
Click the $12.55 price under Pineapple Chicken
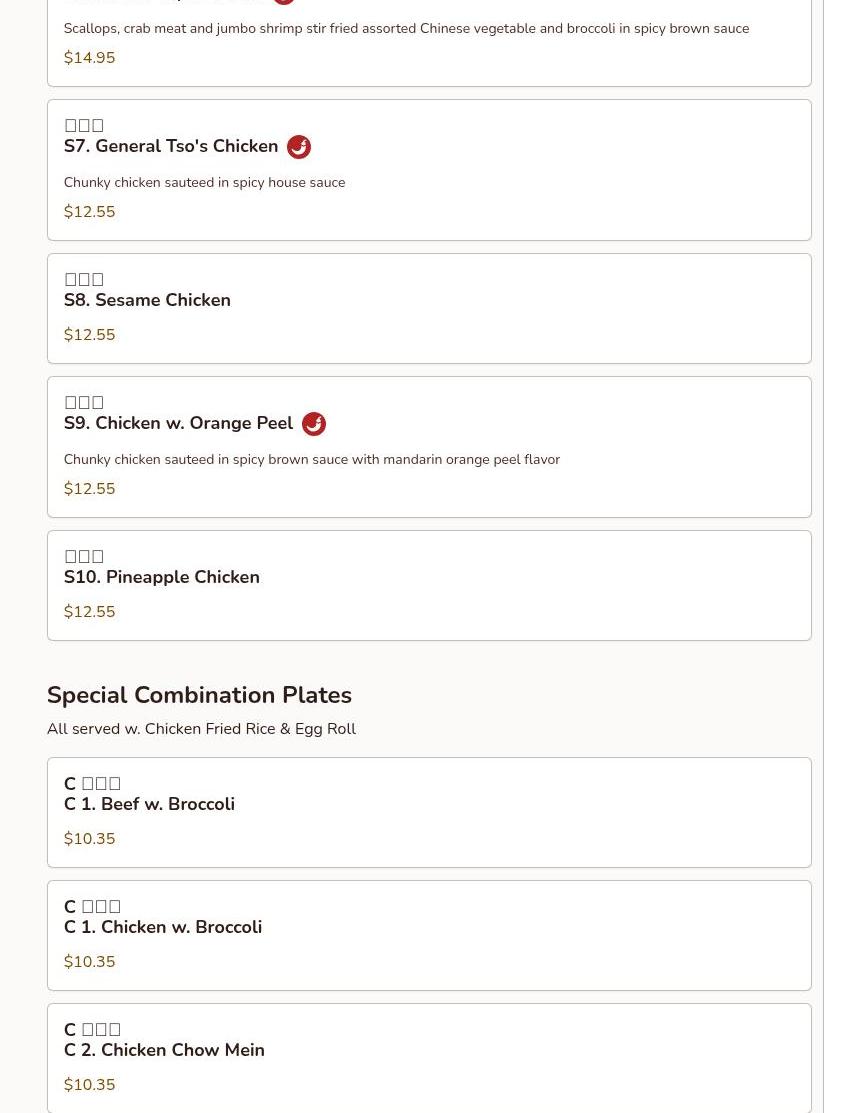pyautogui.click(x=89, y=612)
